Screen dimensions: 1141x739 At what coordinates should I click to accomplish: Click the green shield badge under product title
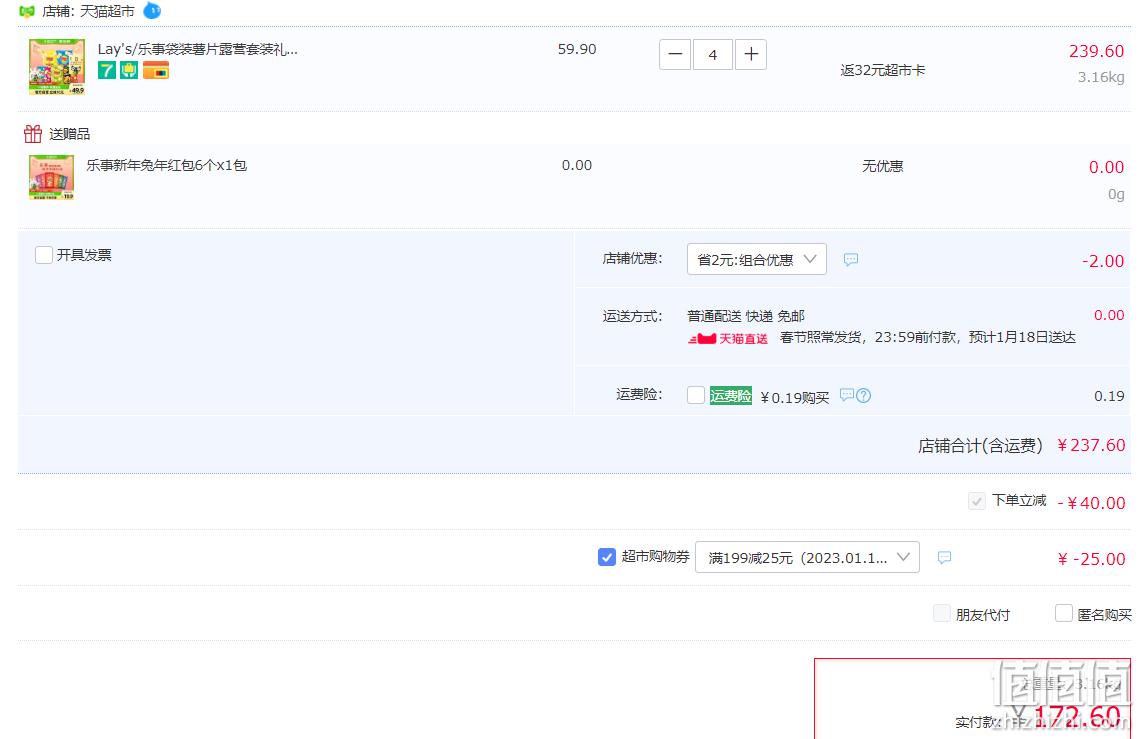coord(129,71)
